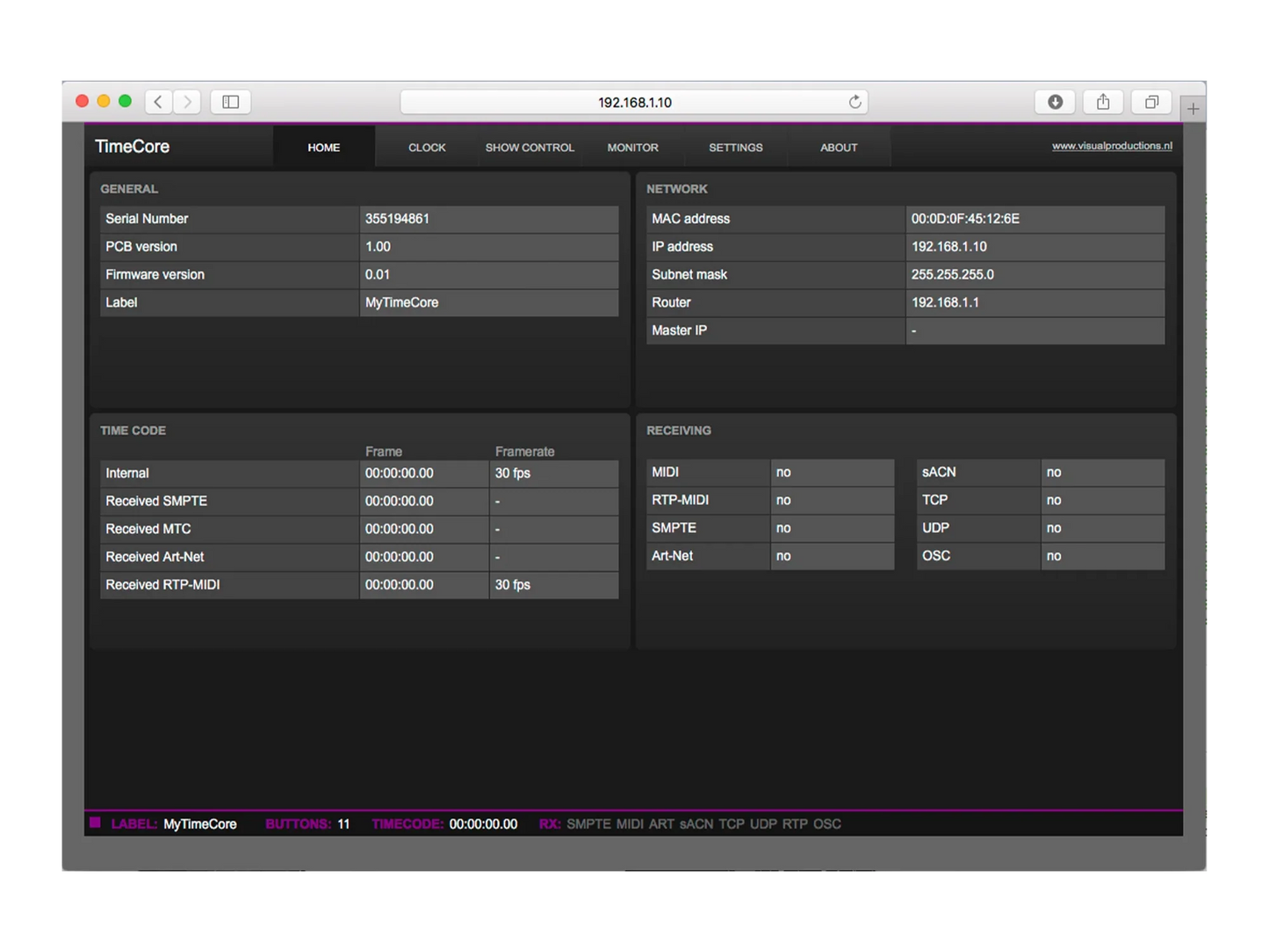This screenshot has height=952, width=1269.
Task: Click the RTP RX indicator in footer
Action: click(795, 825)
